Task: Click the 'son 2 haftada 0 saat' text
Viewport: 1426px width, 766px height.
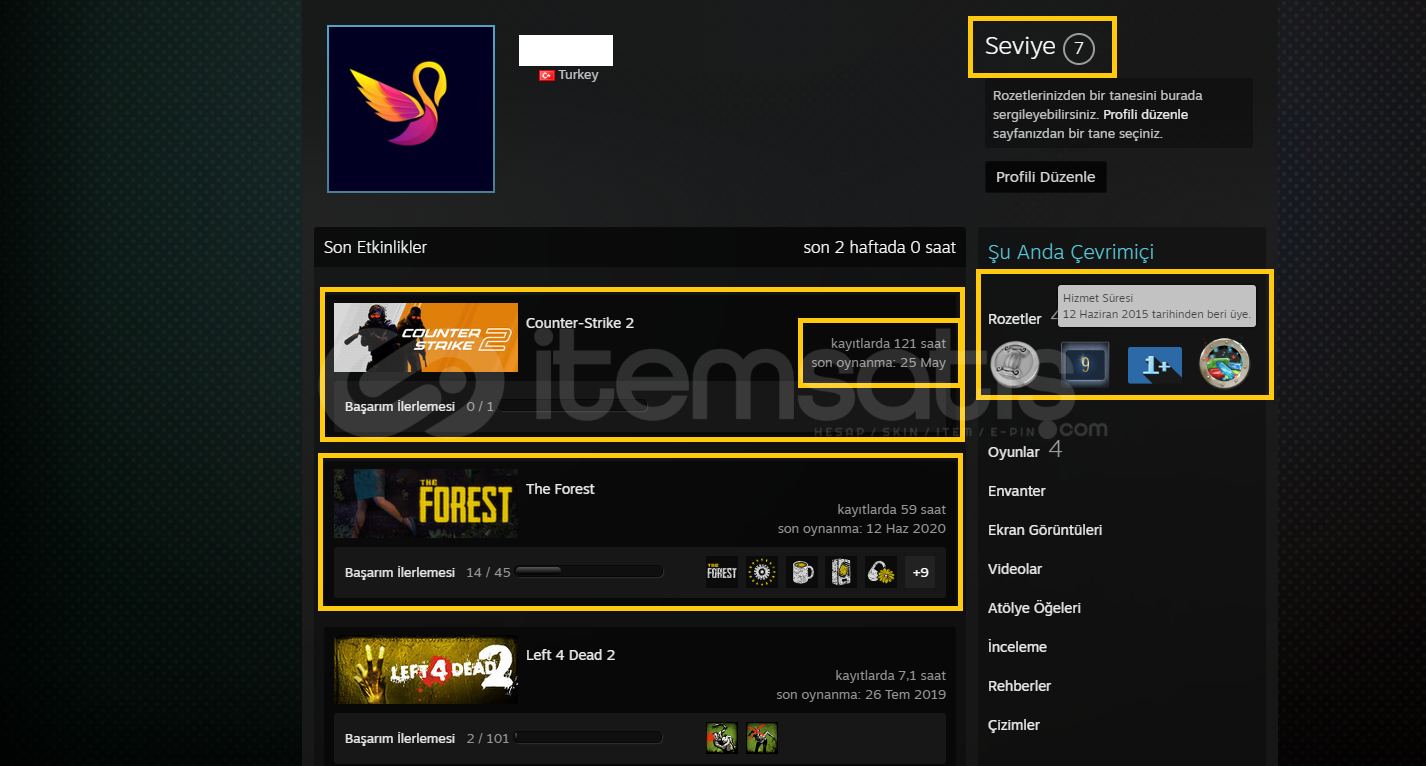Action: pyautogui.click(x=880, y=247)
